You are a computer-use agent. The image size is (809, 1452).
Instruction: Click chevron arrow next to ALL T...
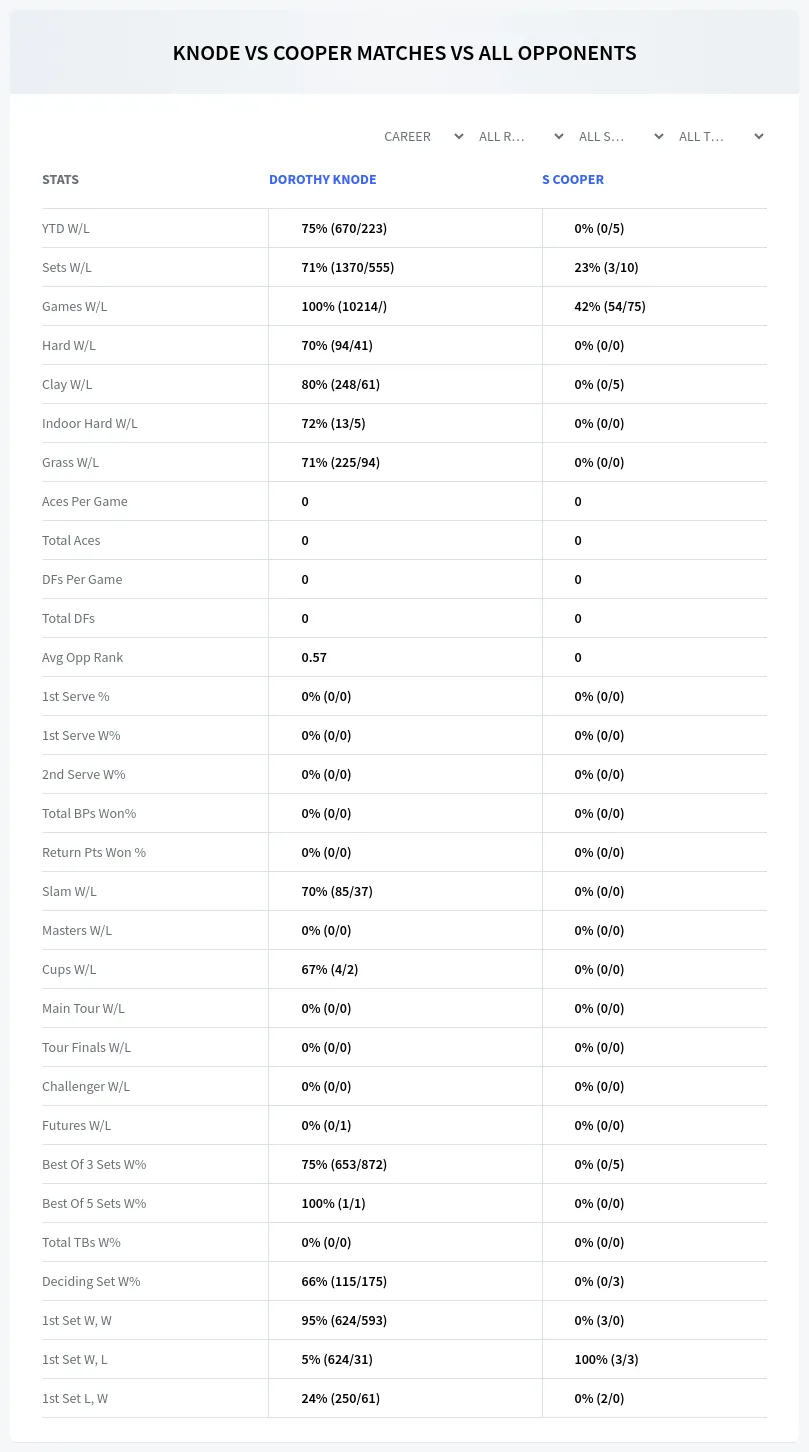pyautogui.click(x=759, y=136)
